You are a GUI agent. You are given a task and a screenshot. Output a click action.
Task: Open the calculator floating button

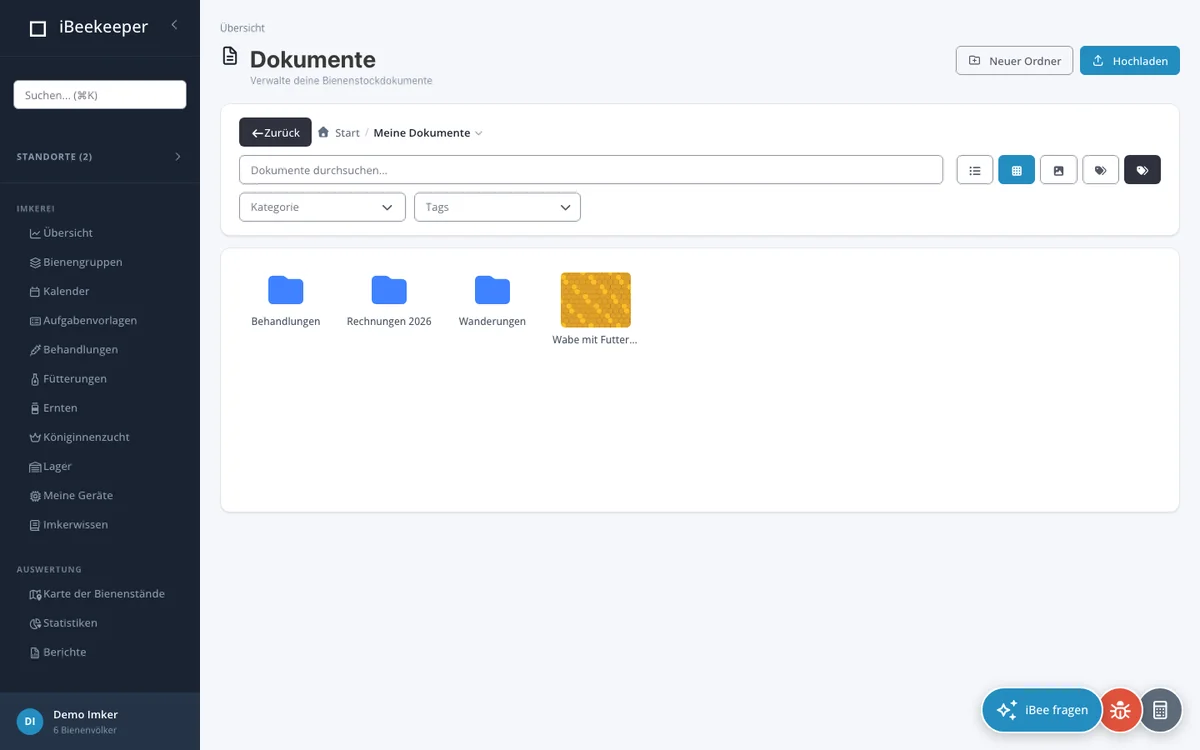pos(1160,710)
